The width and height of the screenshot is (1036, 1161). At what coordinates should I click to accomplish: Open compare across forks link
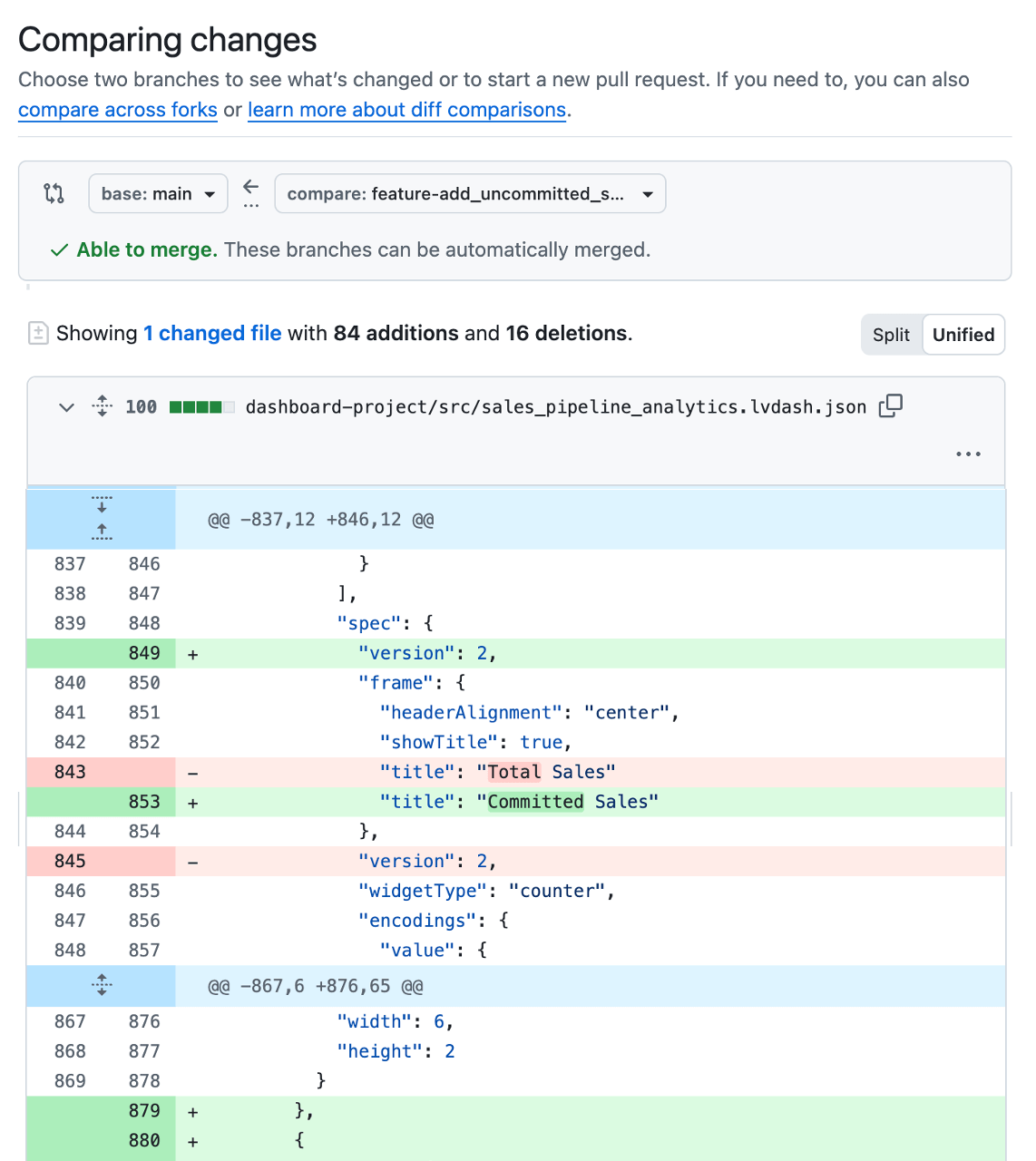(117, 110)
